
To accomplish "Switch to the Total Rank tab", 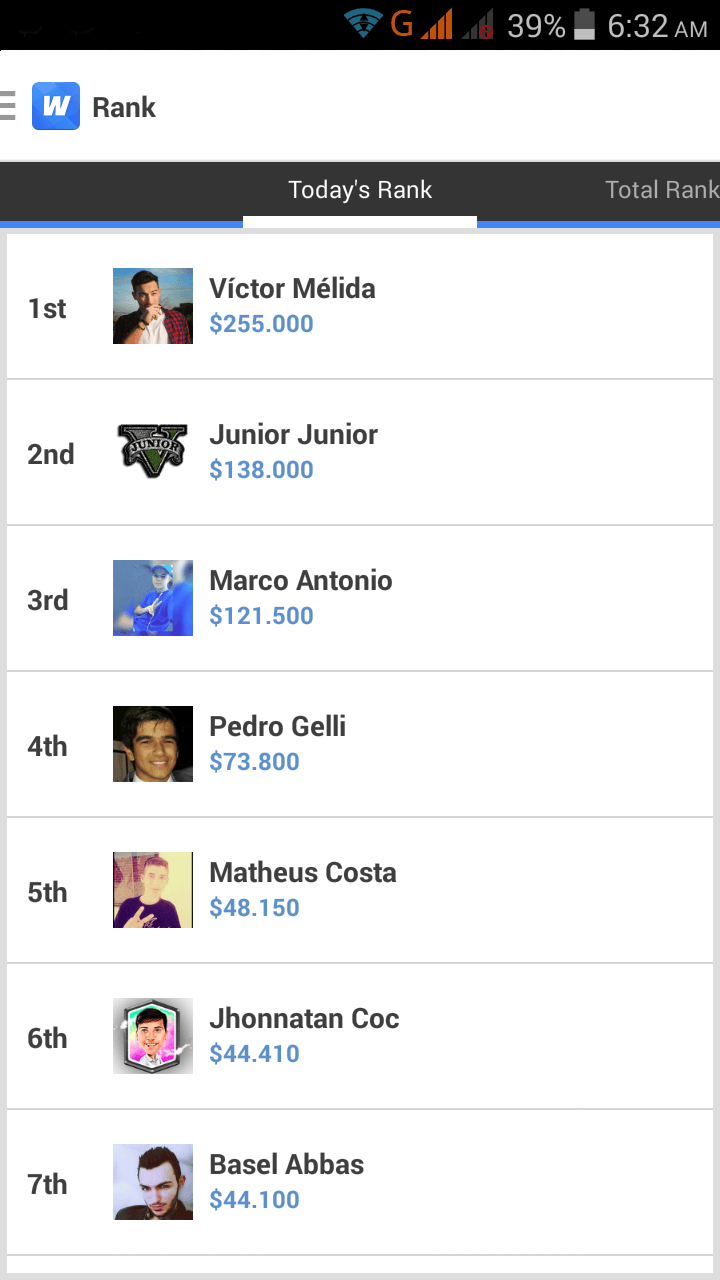I will coord(661,190).
